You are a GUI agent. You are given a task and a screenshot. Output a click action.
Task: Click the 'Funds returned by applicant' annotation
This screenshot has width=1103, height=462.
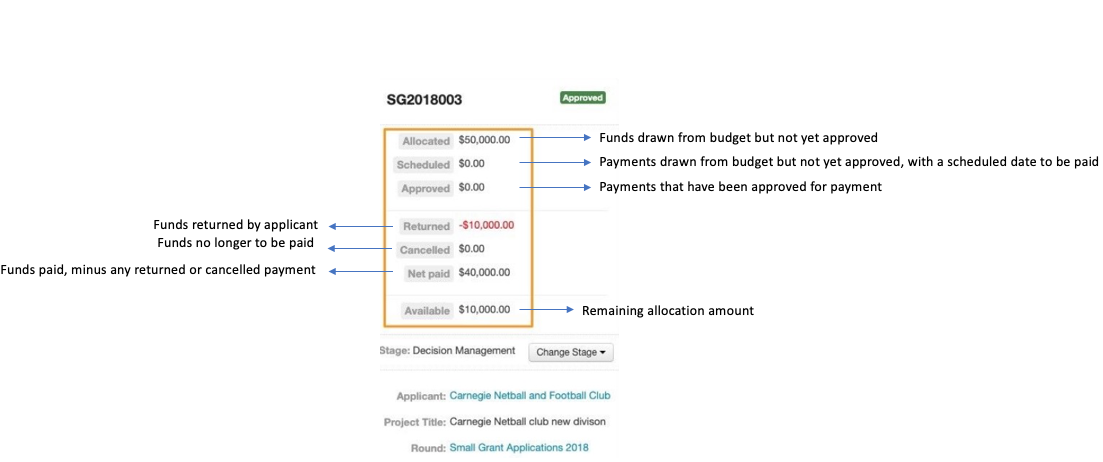point(235,226)
